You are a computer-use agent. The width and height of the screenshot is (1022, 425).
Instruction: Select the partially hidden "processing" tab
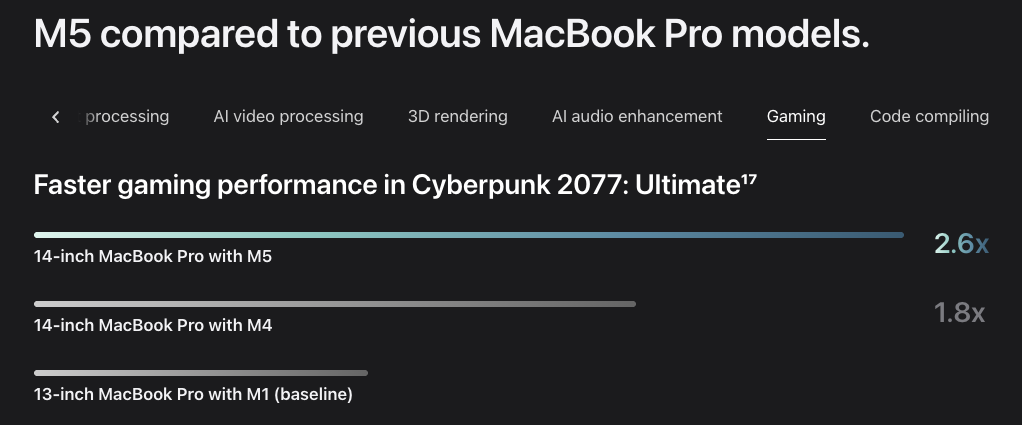[128, 117]
